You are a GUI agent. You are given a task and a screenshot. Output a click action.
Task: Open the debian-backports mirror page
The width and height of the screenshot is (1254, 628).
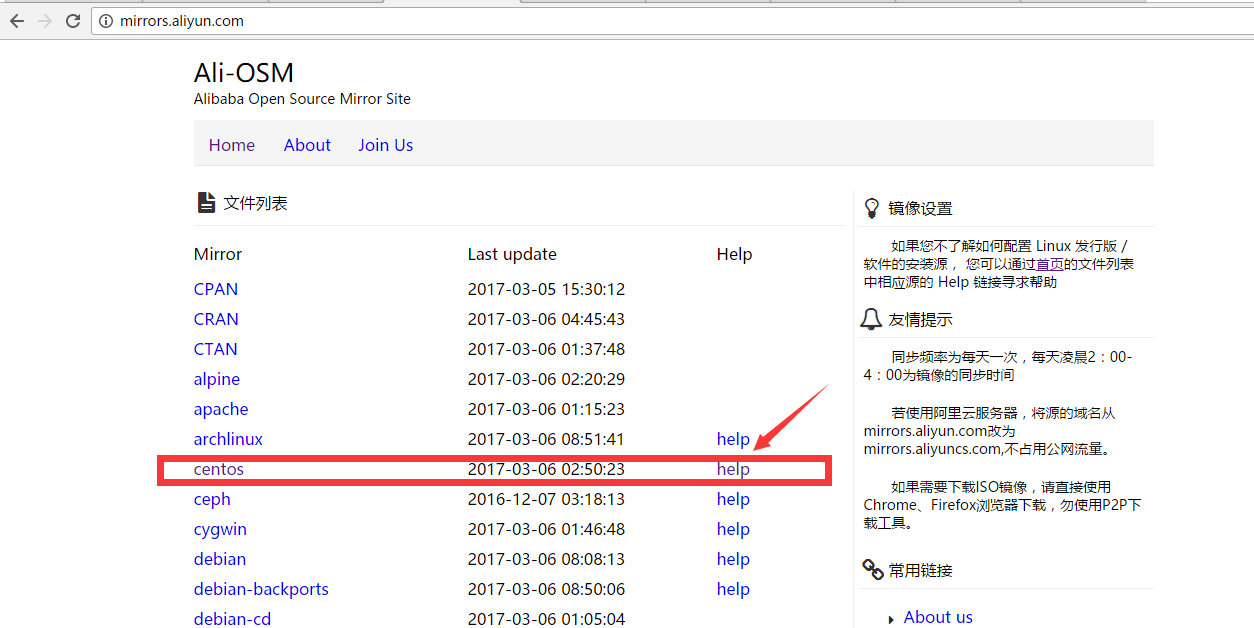click(x=261, y=588)
